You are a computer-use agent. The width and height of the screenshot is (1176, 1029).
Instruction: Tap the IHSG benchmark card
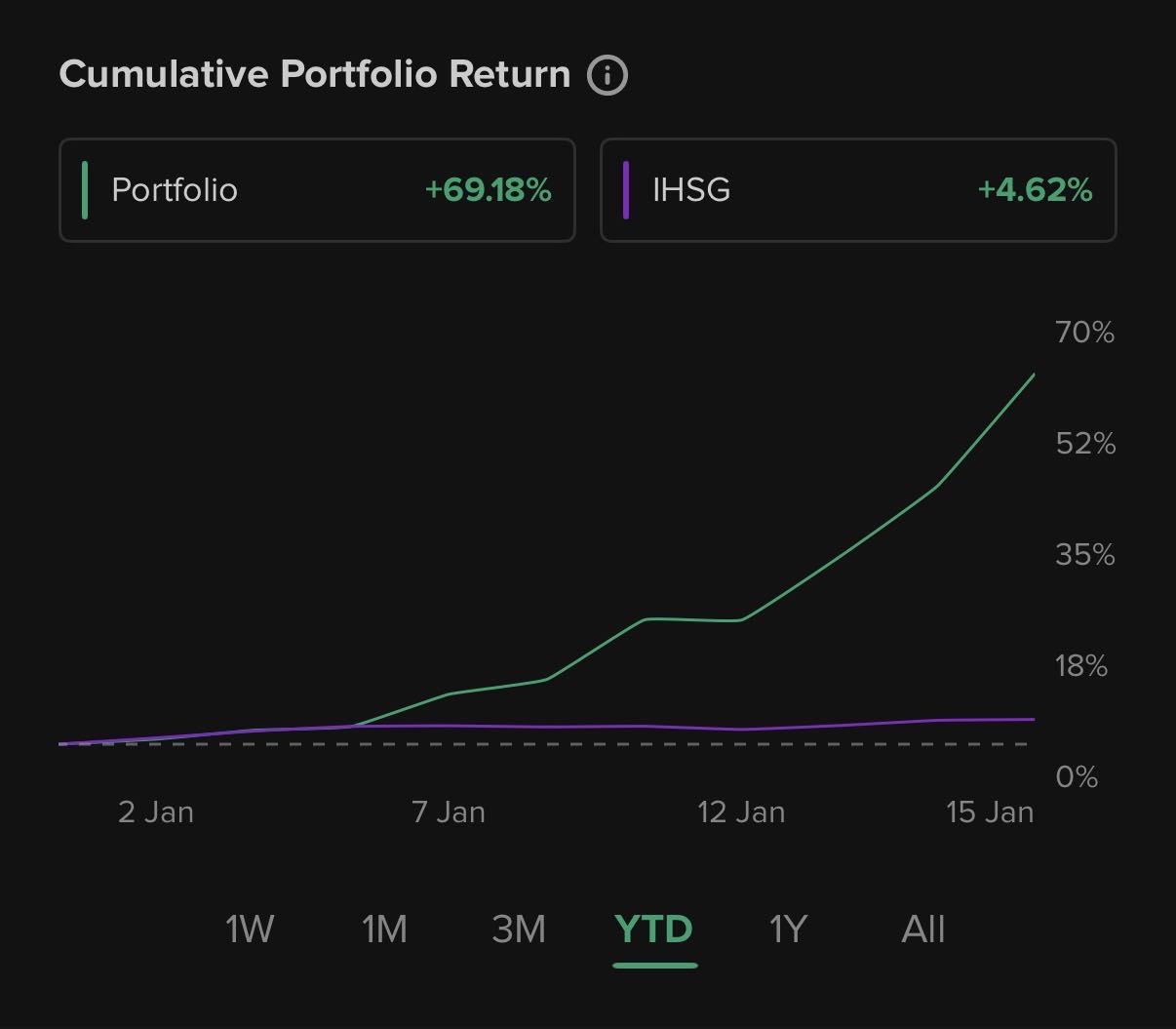click(x=857, y=190)
